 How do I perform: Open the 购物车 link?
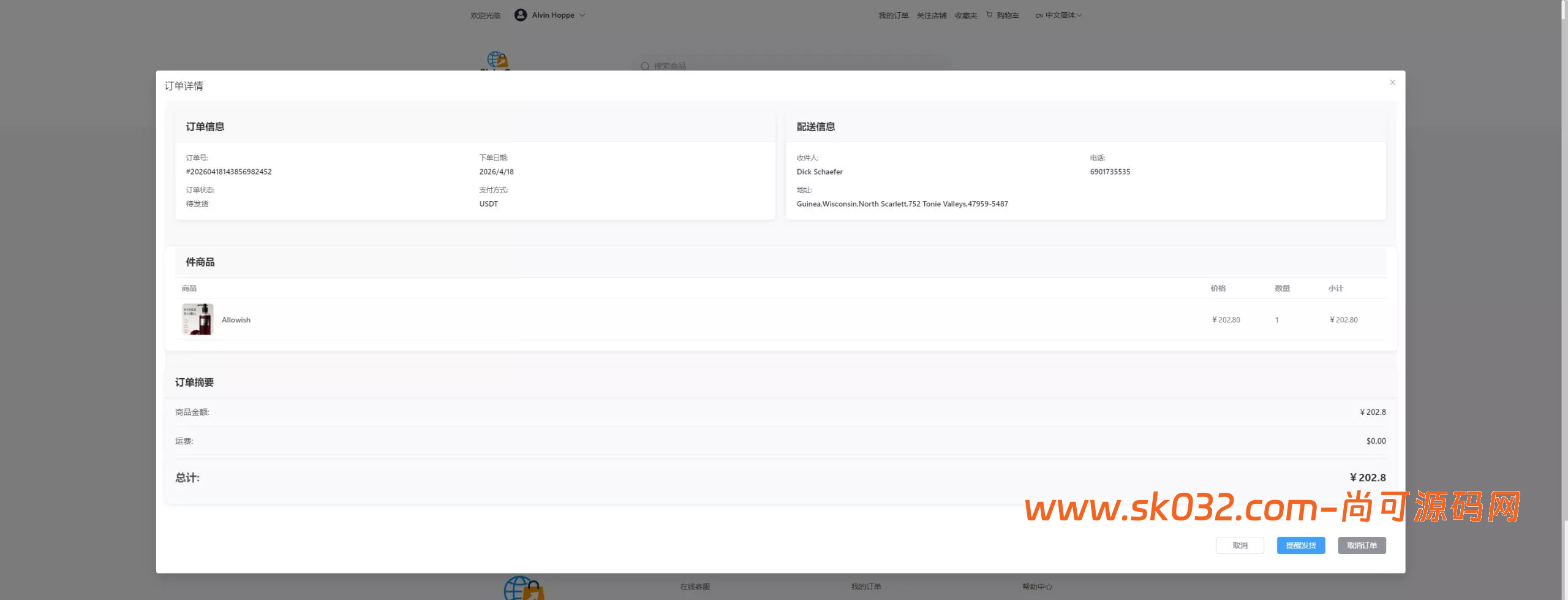(1008, 15)
